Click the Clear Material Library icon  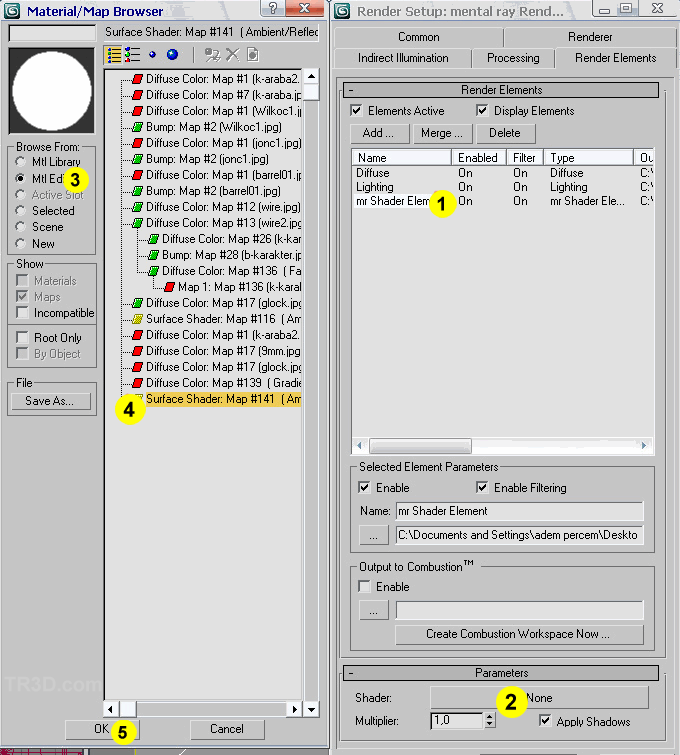[x=251, y=55]
